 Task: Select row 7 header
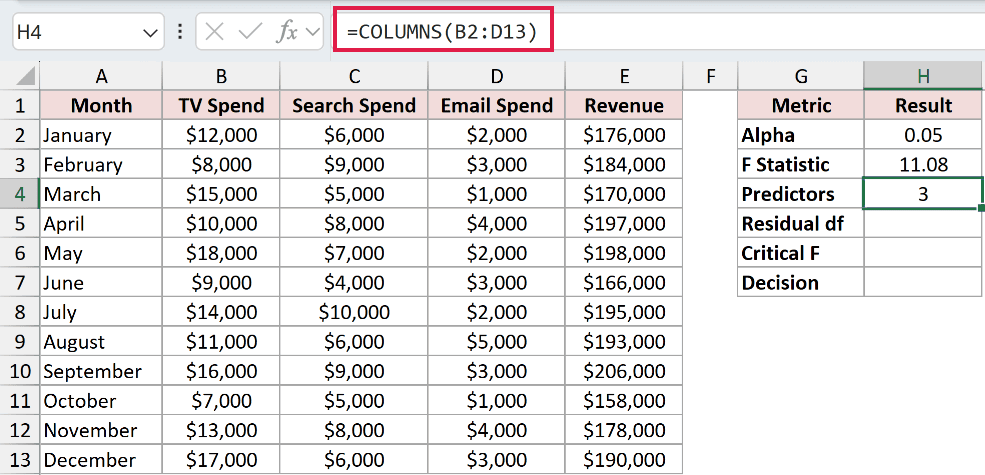point(19,283)
